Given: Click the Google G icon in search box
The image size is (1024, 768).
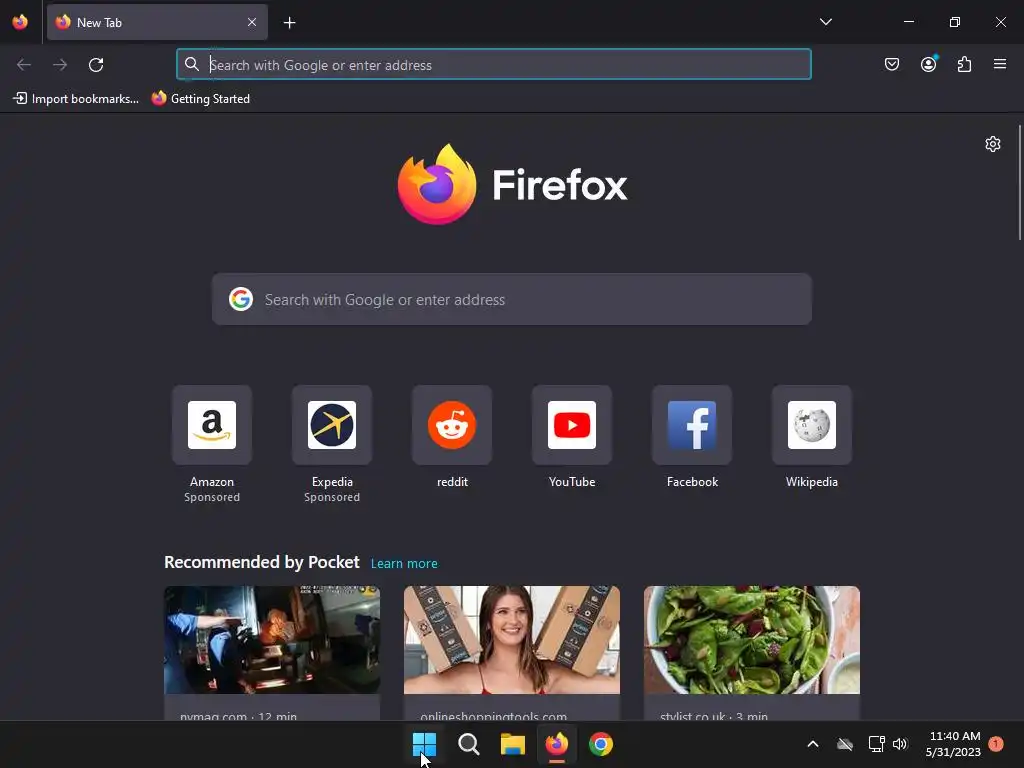Looking at the screenshot, I should pos(241,299).
